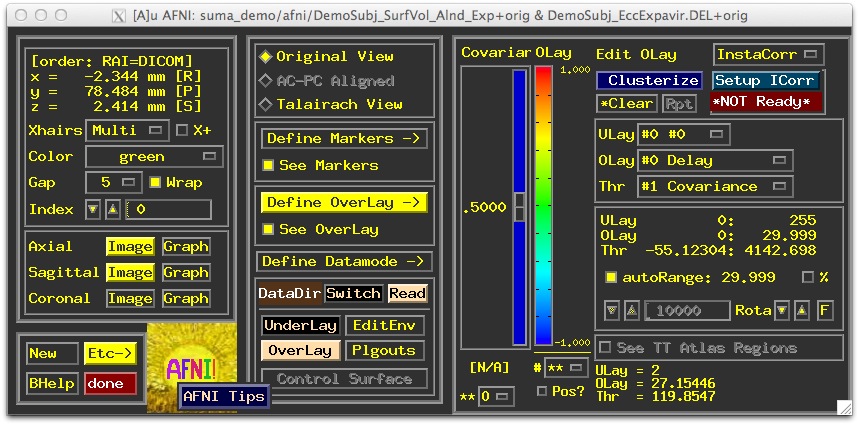Click the AFNI logo image
Viewport: 859px width, 425px height.
pyautogui.click(x=192, y=367)
